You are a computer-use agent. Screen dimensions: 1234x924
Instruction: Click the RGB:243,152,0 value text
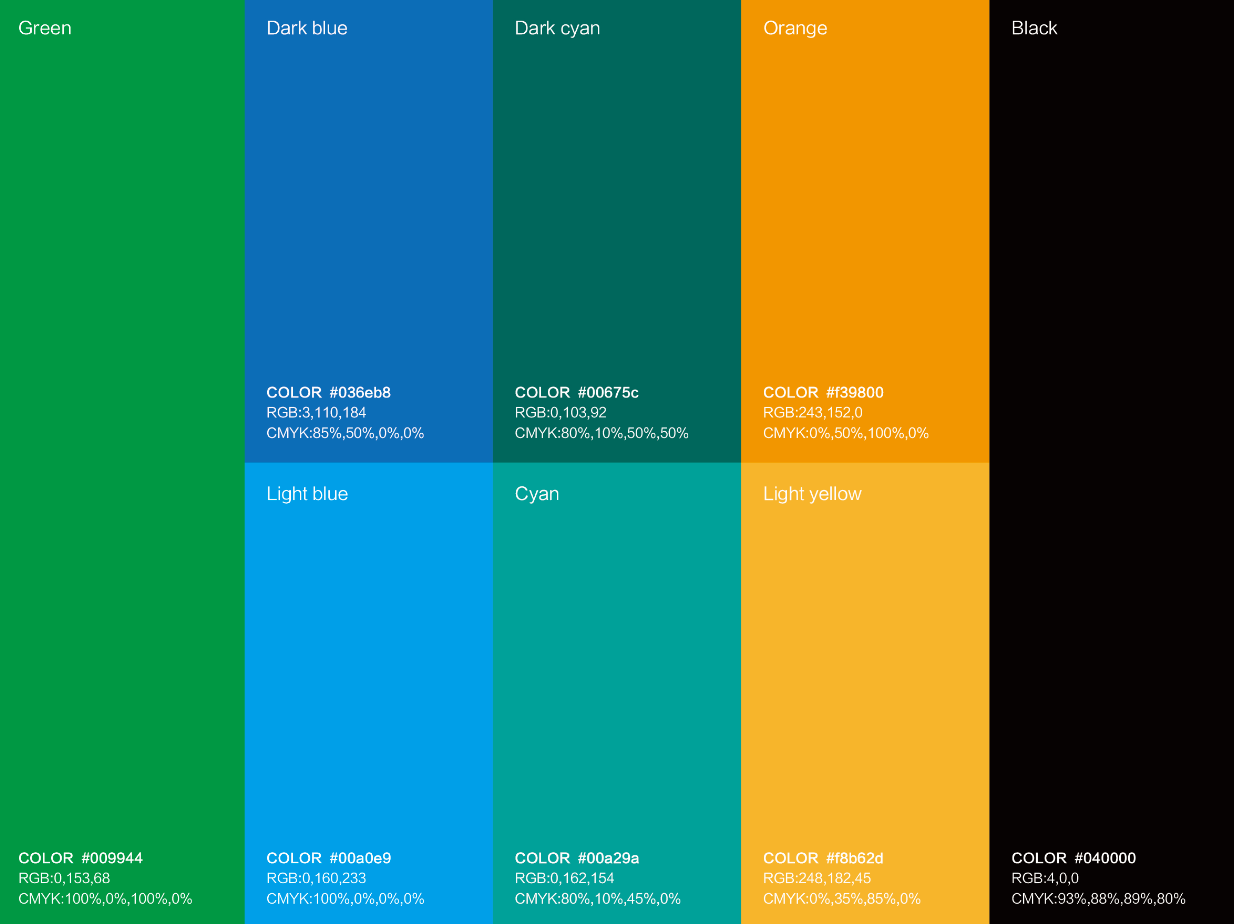click(812, 413)
